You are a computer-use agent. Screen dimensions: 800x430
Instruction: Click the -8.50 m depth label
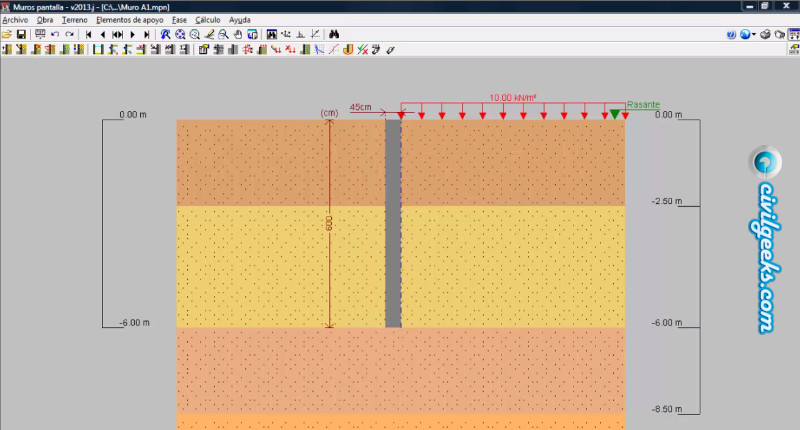(x=667, y=409)
